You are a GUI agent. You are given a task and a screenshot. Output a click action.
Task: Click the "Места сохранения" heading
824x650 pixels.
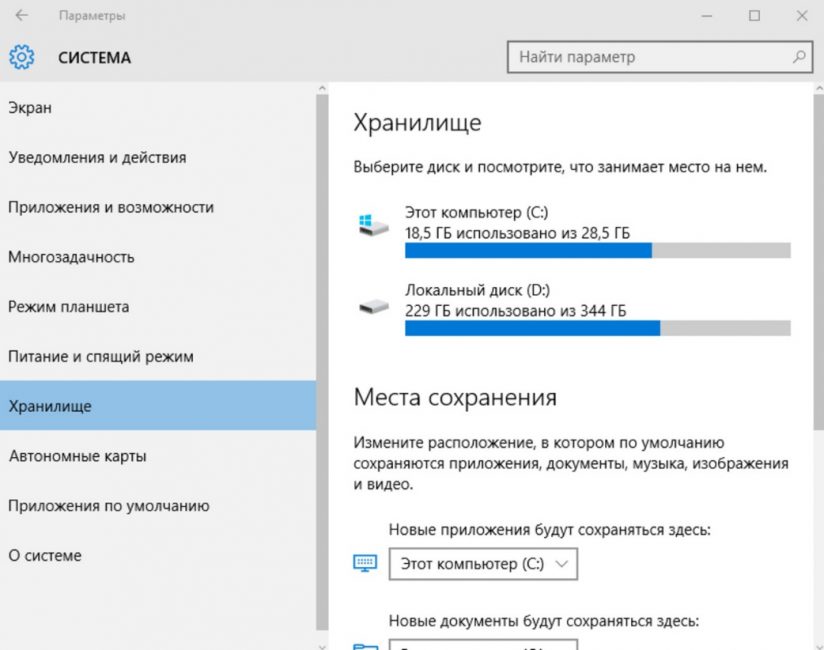pos(455,397)
